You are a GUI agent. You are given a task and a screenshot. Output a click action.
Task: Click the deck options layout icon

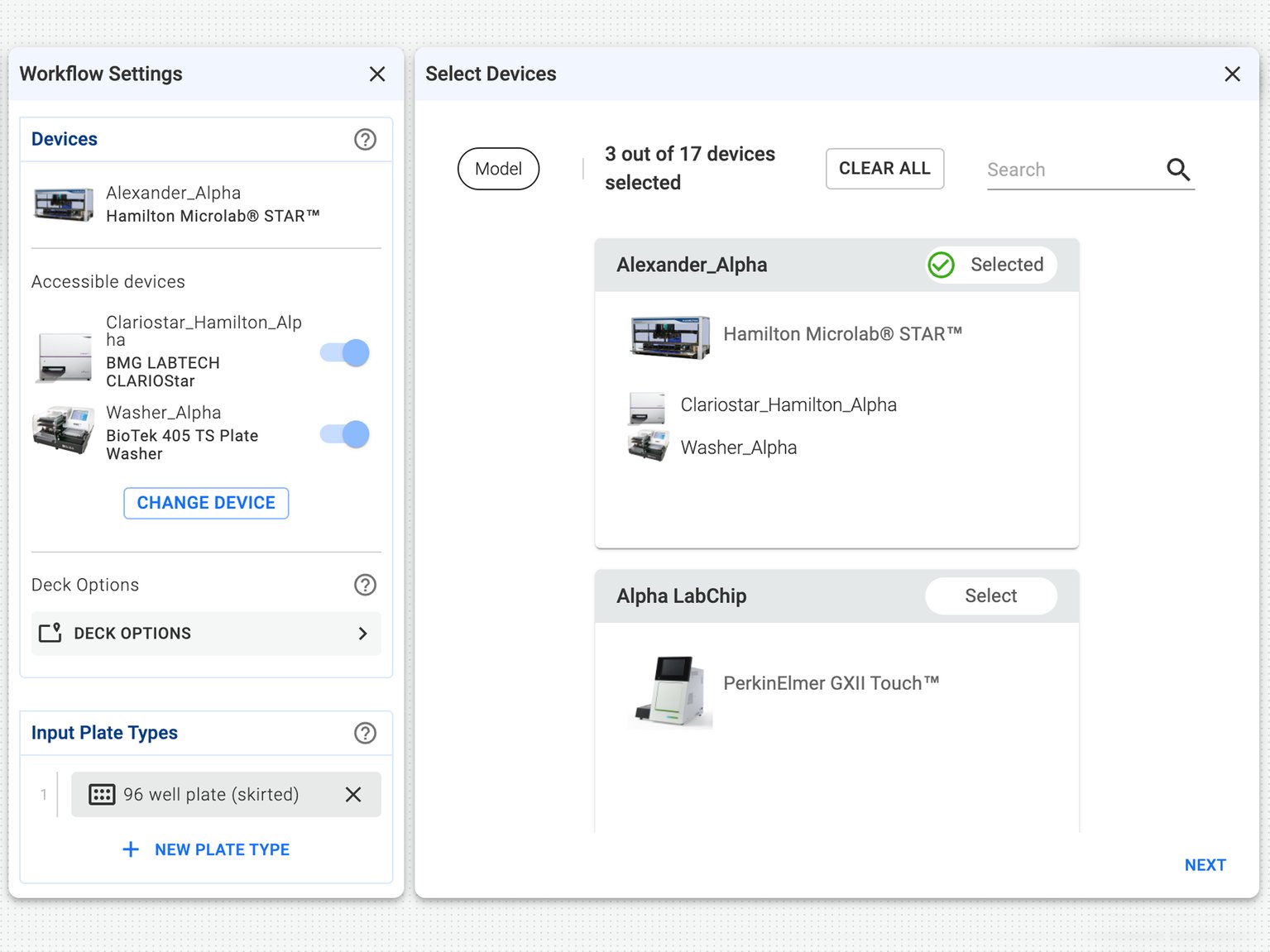coord(50,633)
